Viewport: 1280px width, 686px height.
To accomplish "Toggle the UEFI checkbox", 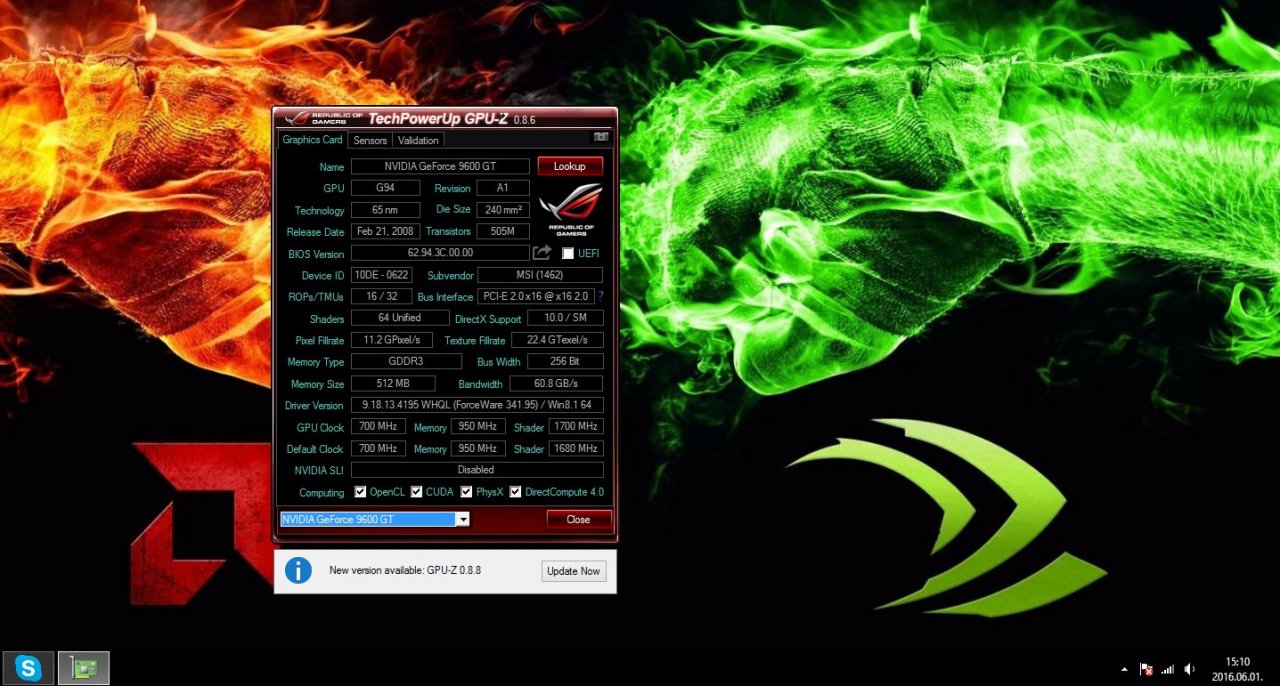I will pos(568,253).
